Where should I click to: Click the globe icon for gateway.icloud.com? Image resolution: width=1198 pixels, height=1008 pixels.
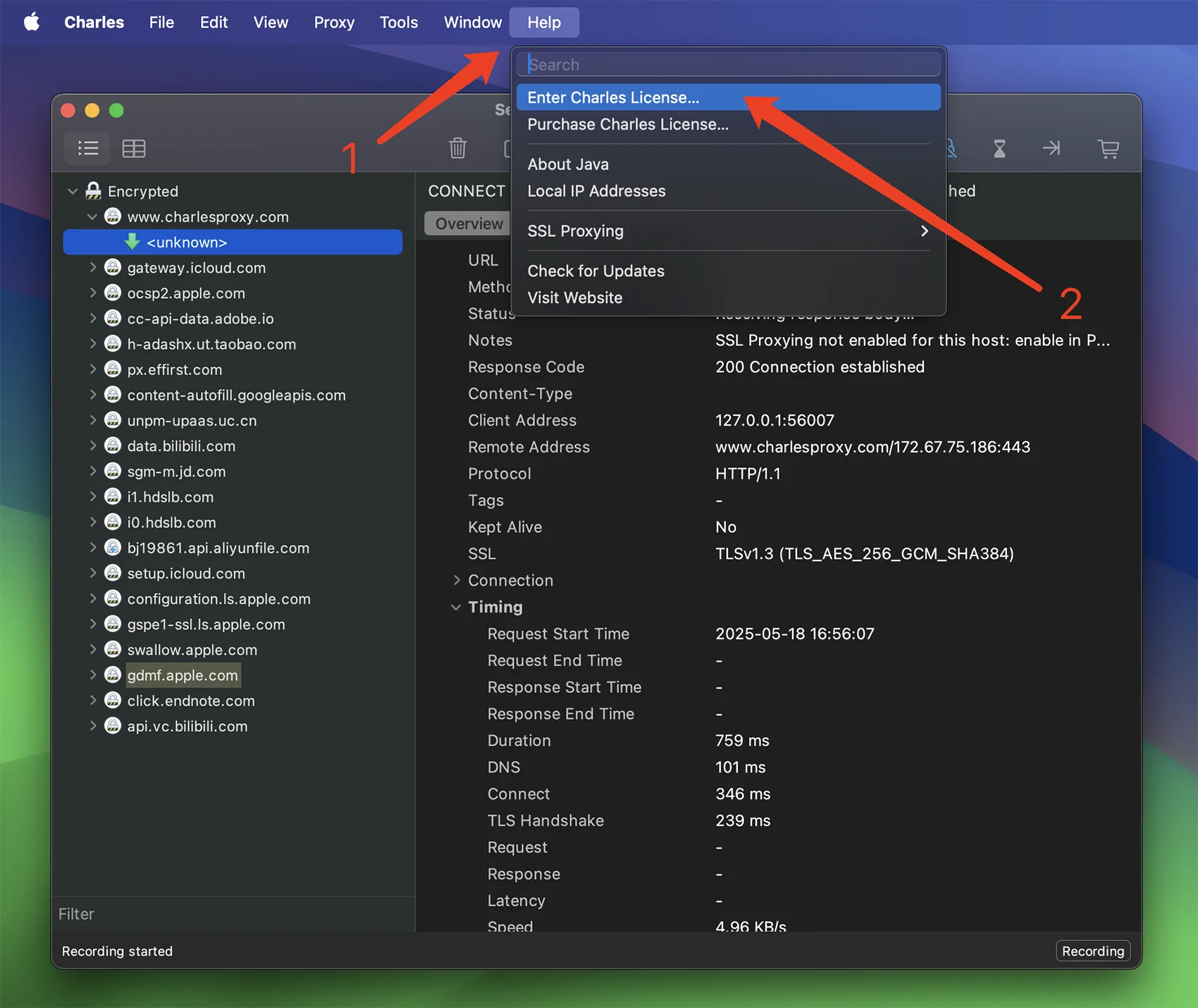113,267
